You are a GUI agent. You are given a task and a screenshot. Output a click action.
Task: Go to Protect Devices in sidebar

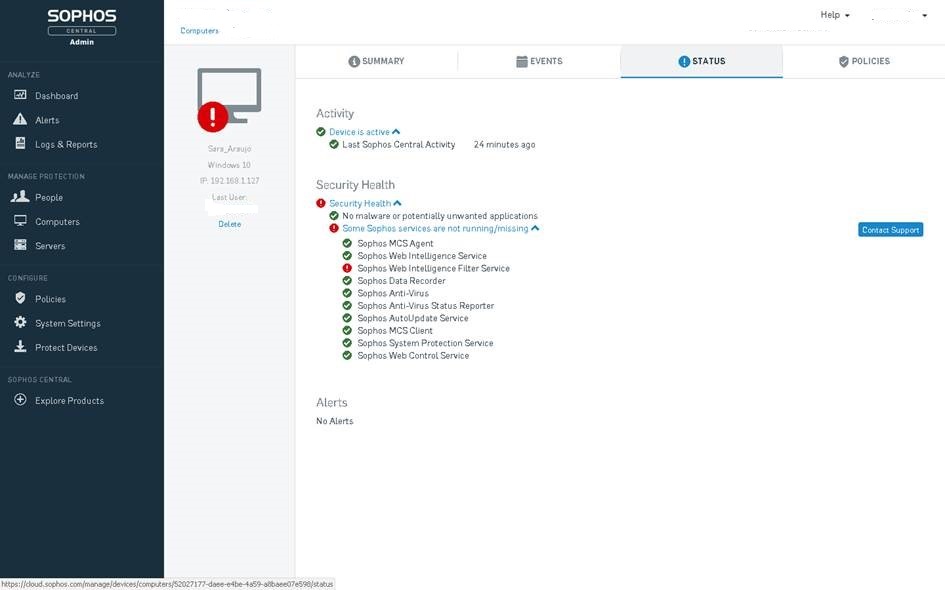click(x=66, y=348)
